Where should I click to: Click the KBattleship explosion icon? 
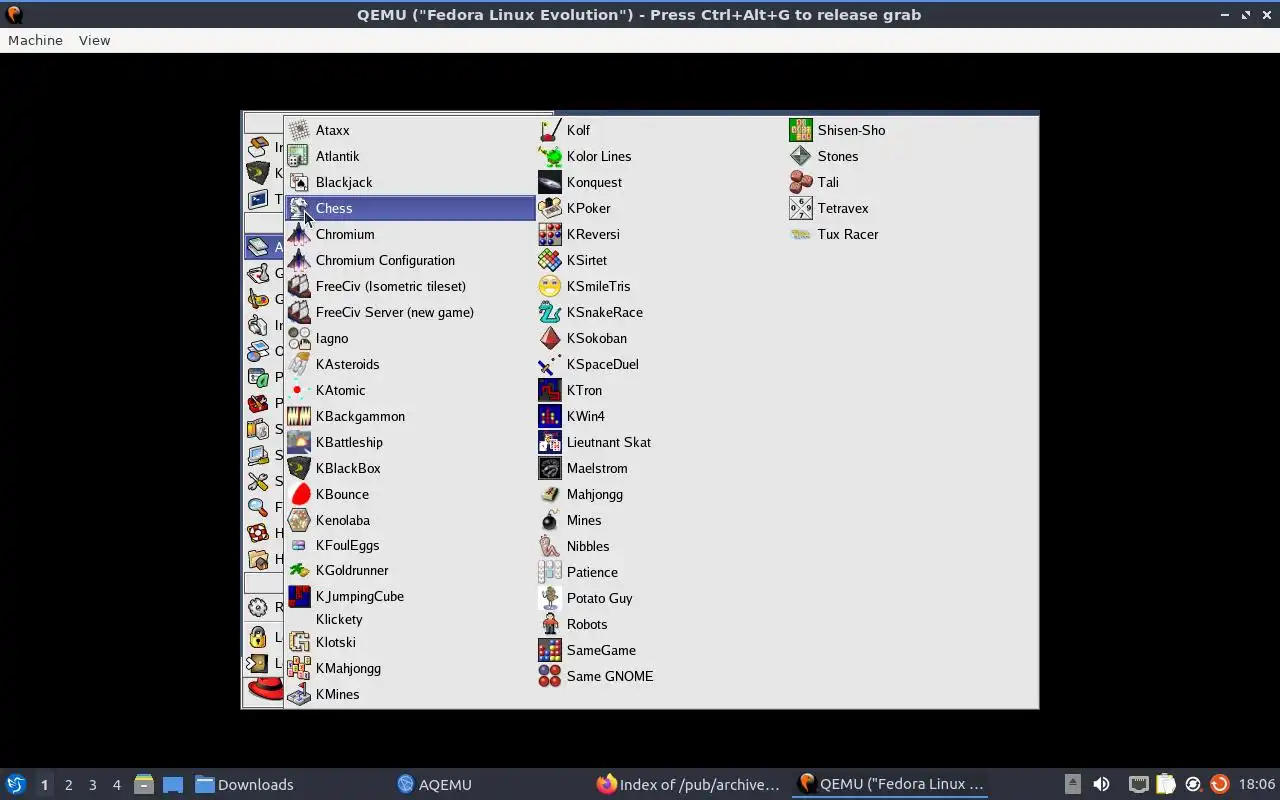pyautogui.click(x=298, y=442)
